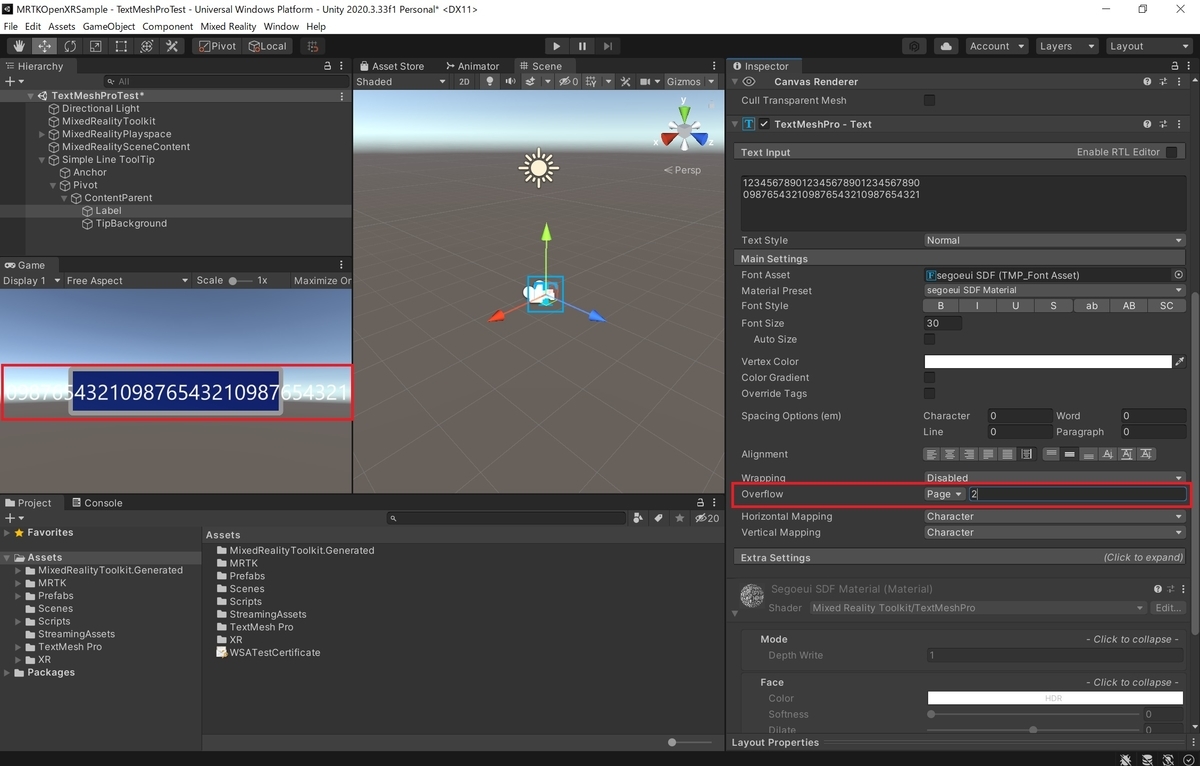1200x766 pixels.
Task: Click the Face Color HDR swatch
Action: 1053,698
